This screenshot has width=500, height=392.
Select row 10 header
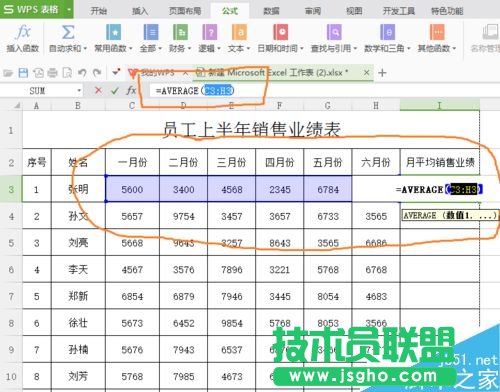click(11, 377)
